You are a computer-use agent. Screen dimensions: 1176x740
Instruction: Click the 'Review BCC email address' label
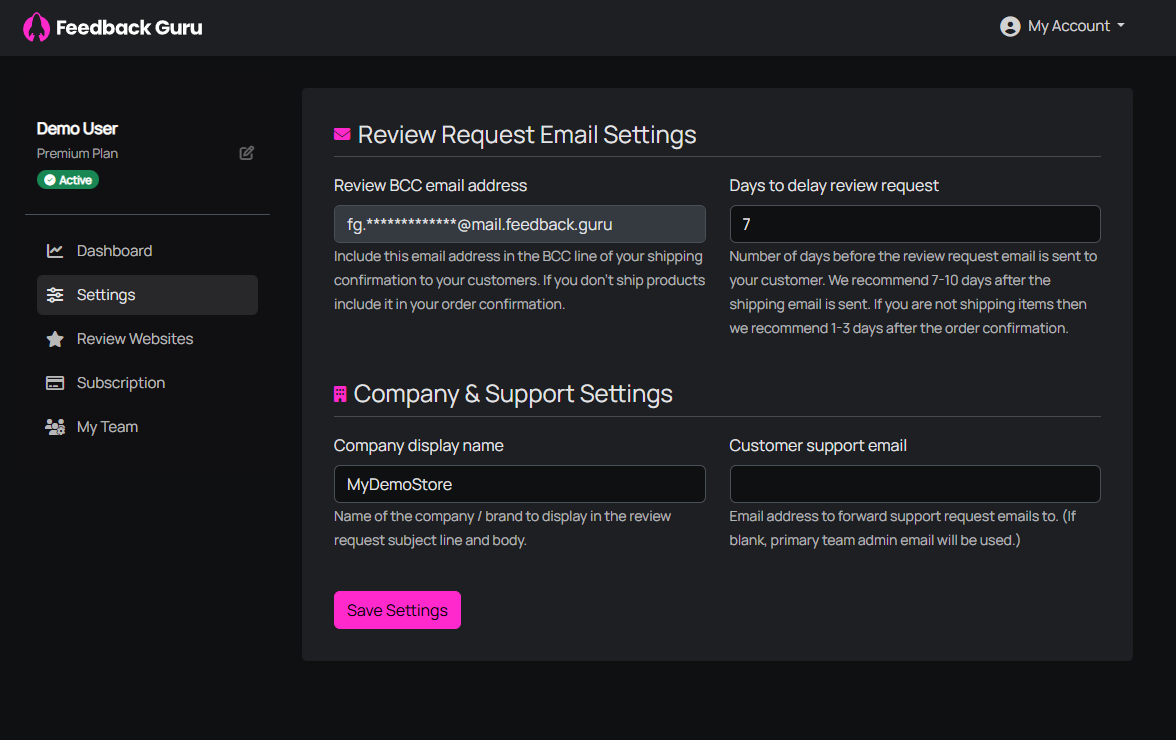(430, 185)
